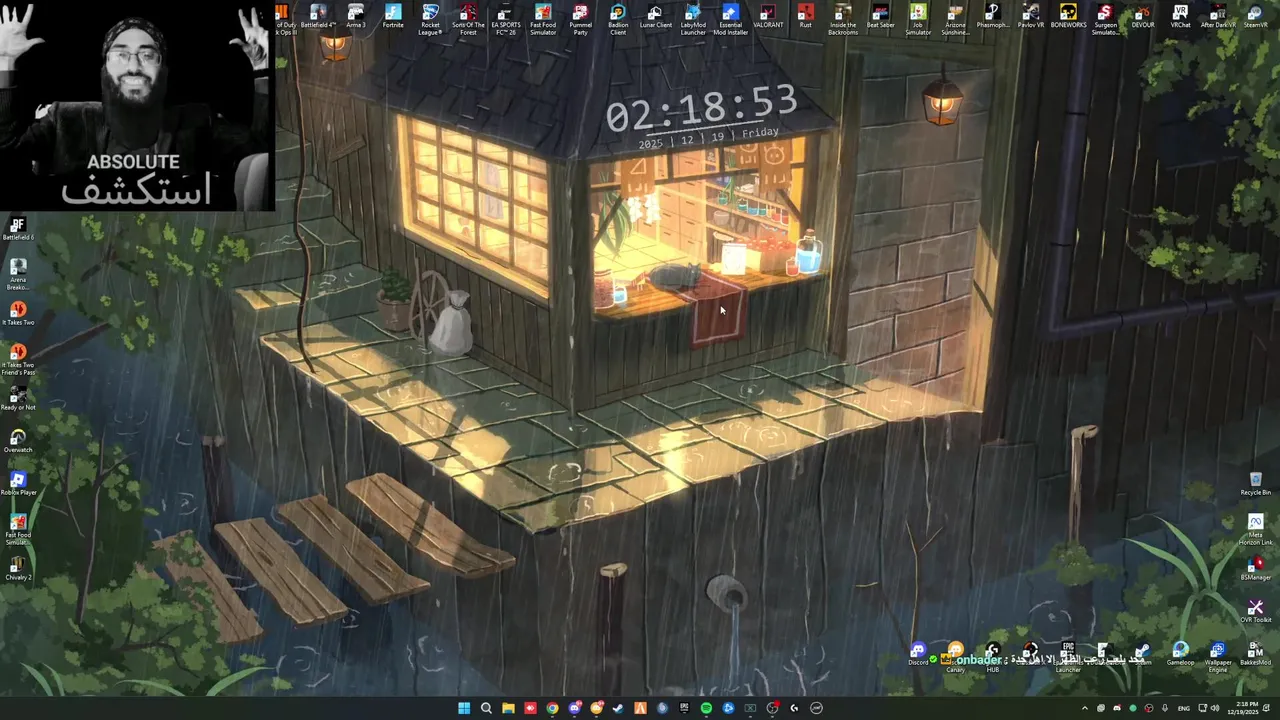
Task: Open Spotify from taskbar
Action: point(706,708)
